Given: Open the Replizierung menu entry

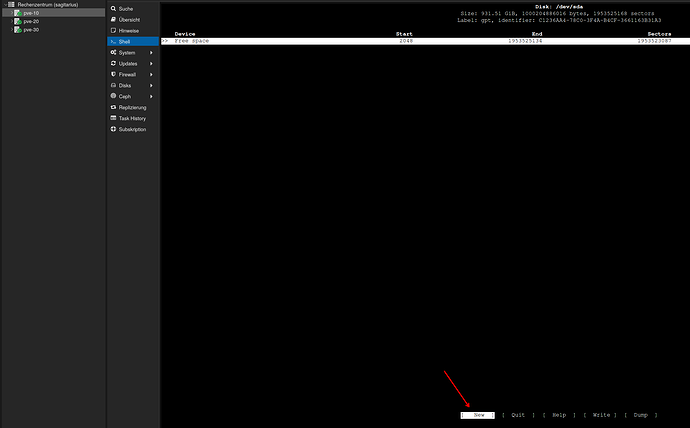Looking at the screenshot, I should click(133, 107).
